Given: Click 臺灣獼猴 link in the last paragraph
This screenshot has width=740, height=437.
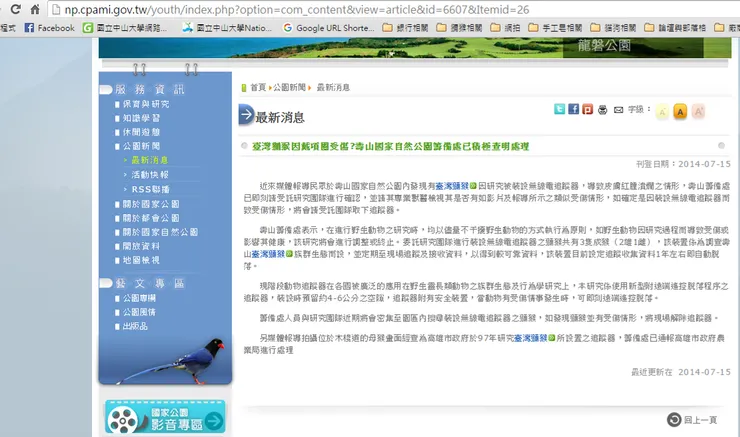Looking at the screenshot, I should point(530,338).
